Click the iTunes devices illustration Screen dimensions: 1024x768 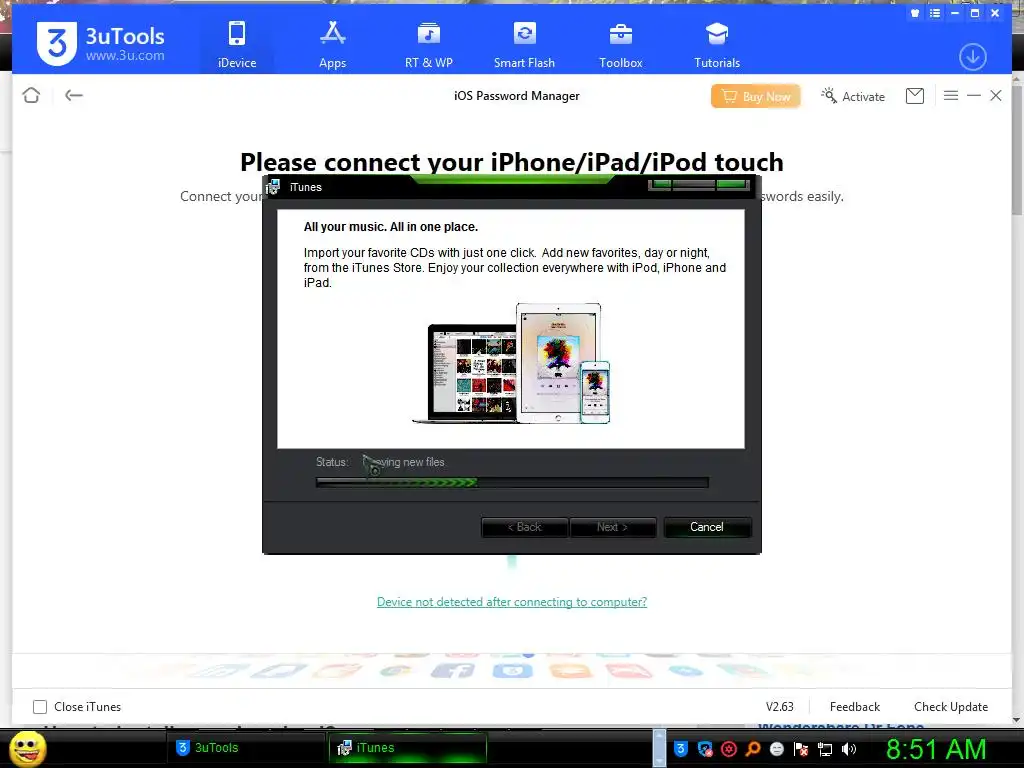pyautogui.click(x=511, y=363)
